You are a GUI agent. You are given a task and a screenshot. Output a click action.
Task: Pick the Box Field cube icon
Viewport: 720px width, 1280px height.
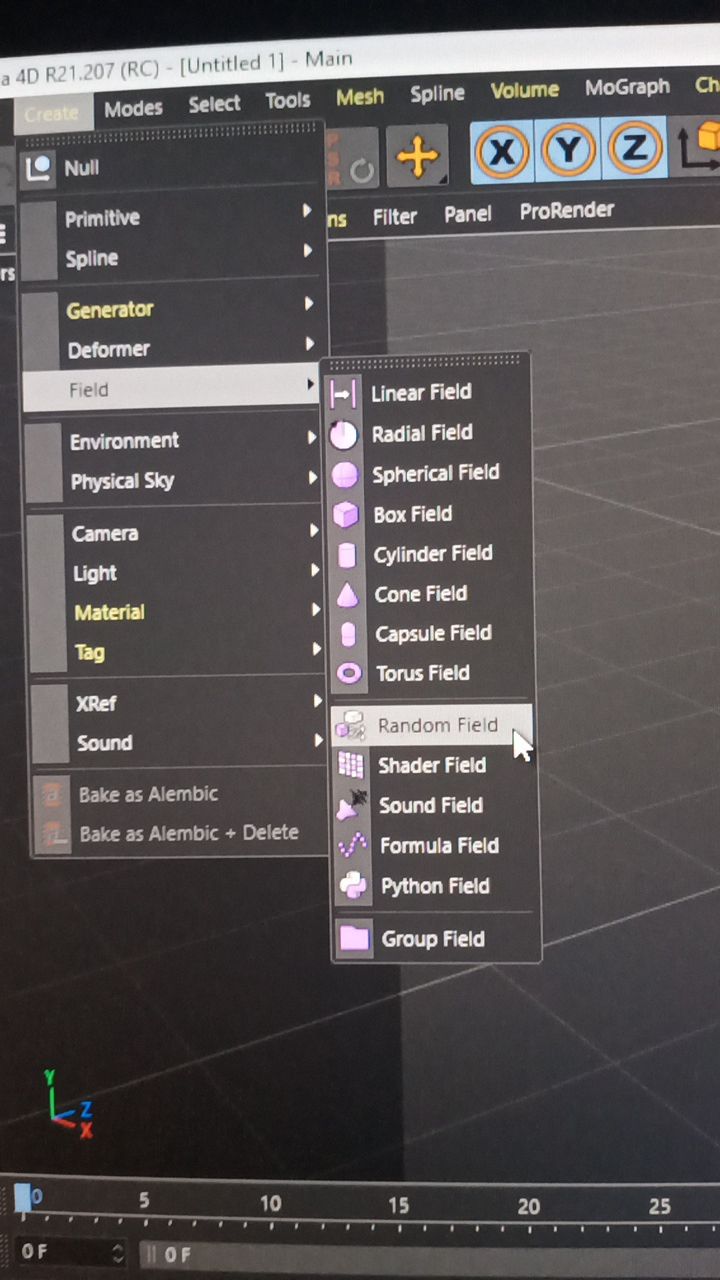click(346, 514)
